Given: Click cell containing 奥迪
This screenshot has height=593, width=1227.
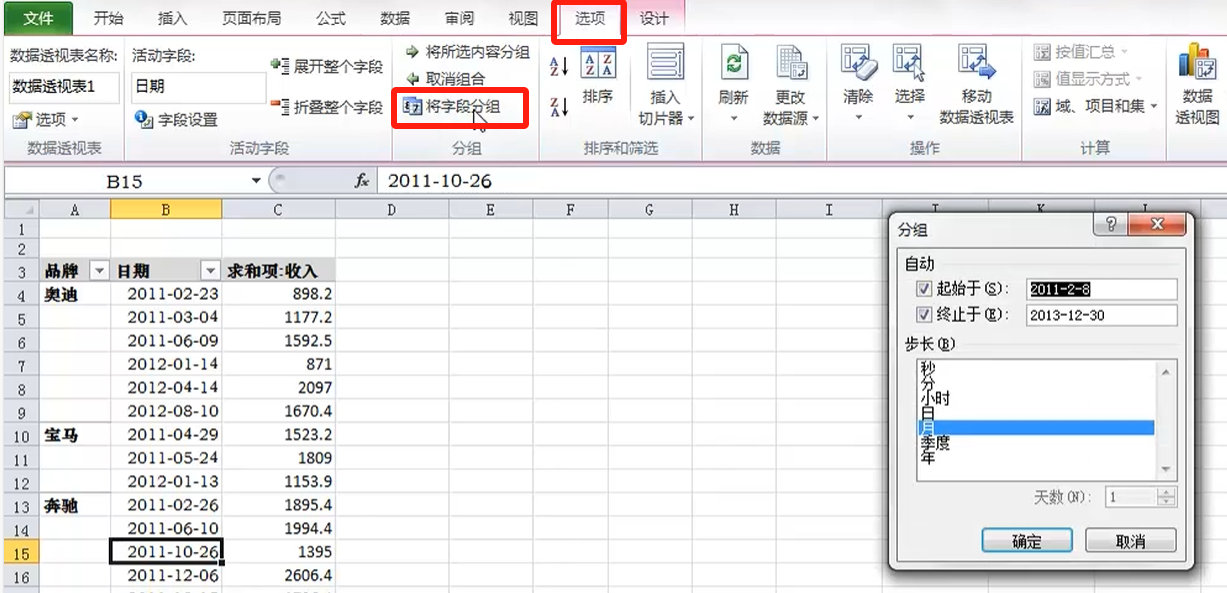Looking at the screenshot, I should click(75, 295).
